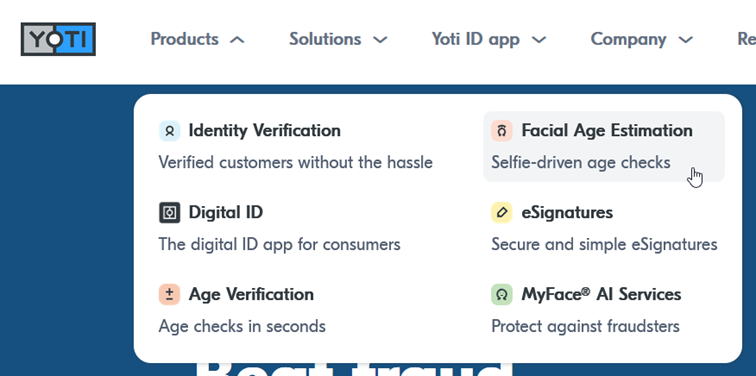Click 'Age checks in seconds' description
Viewport: 756px width, 376px height.
[242, 326]
